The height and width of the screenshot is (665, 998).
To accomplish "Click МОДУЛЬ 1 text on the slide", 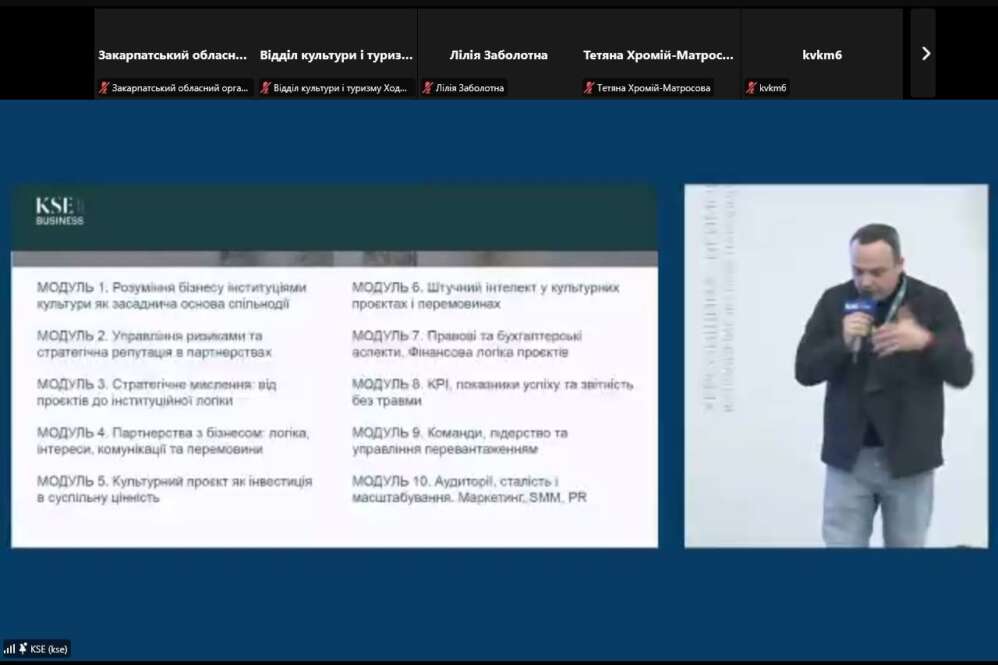I will (171, 295).
